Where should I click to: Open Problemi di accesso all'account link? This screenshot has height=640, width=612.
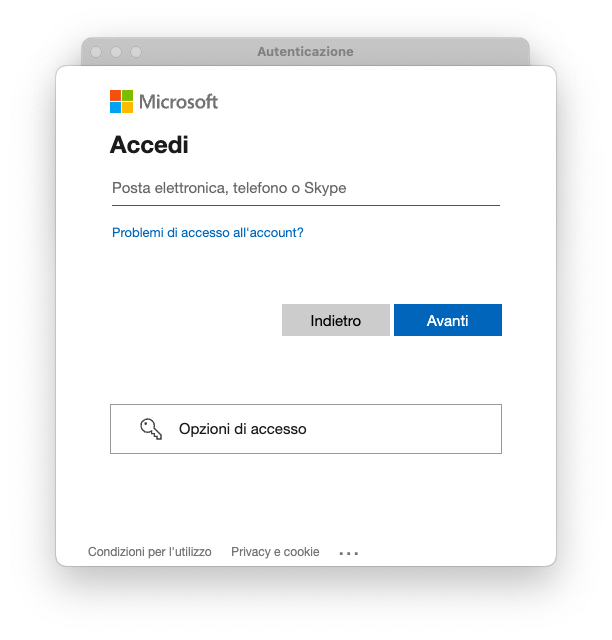click(x=207, y=232)
